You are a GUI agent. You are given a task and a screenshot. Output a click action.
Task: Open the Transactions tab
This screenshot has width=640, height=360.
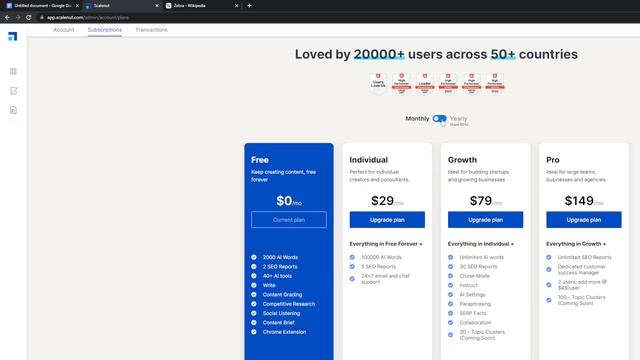pos(151,30)
